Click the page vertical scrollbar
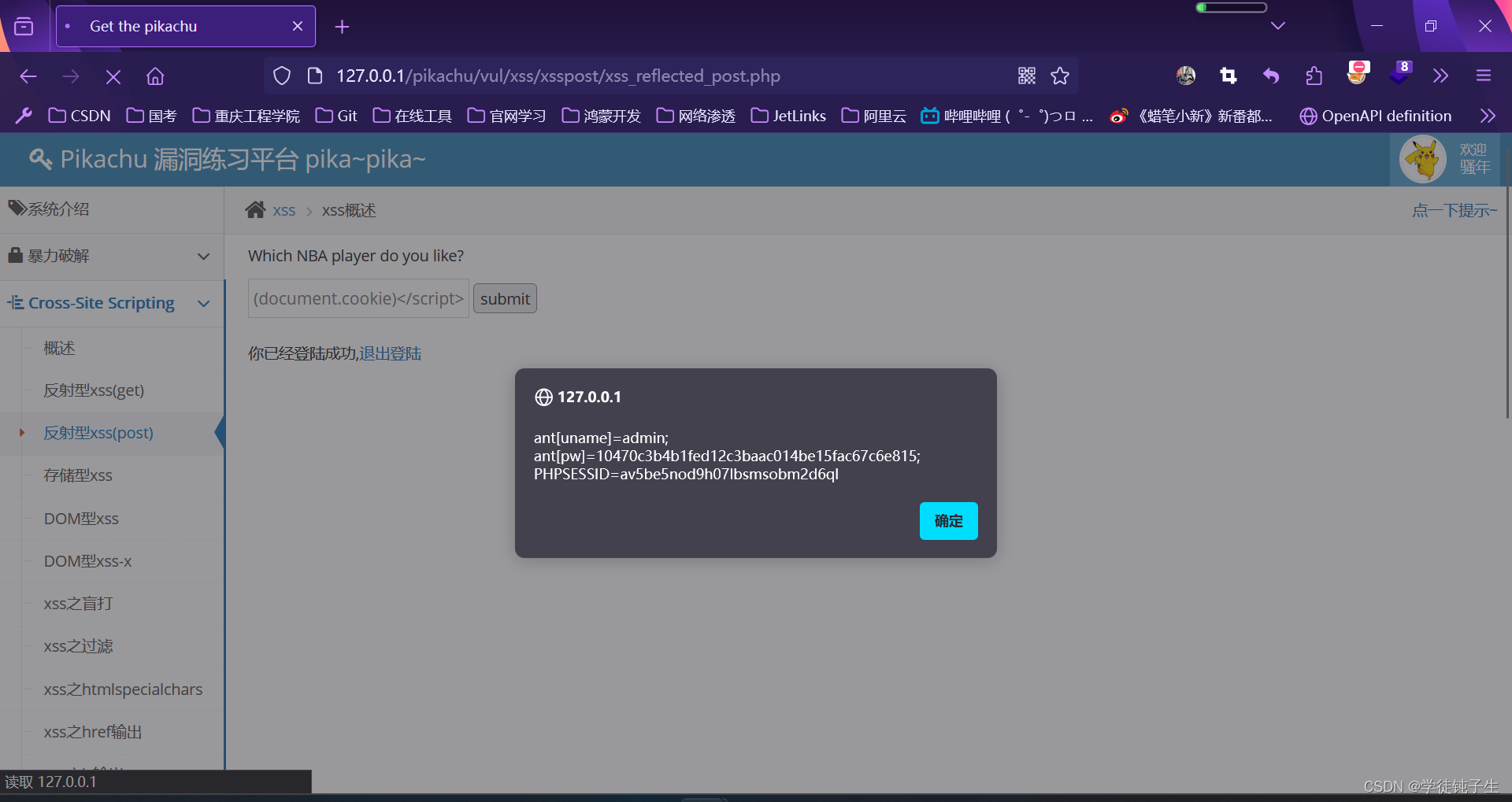The width and height of the screenshot is (1512, 802). [1507, 283]
